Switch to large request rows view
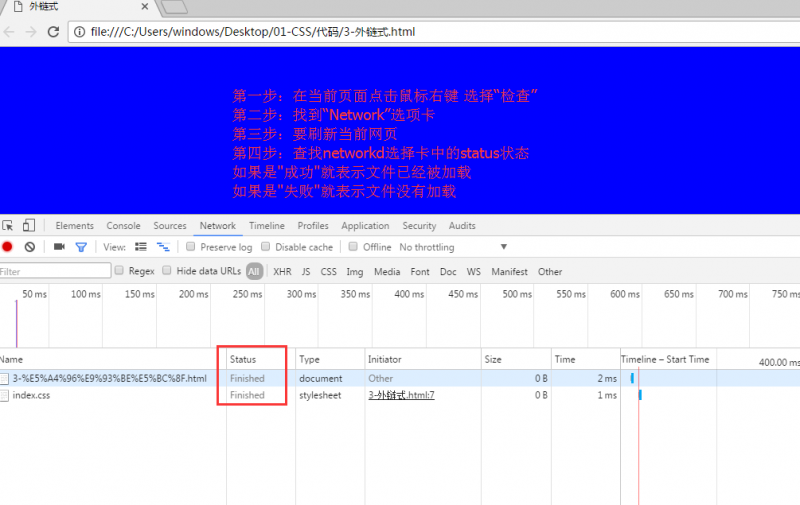 coord(141,247)
